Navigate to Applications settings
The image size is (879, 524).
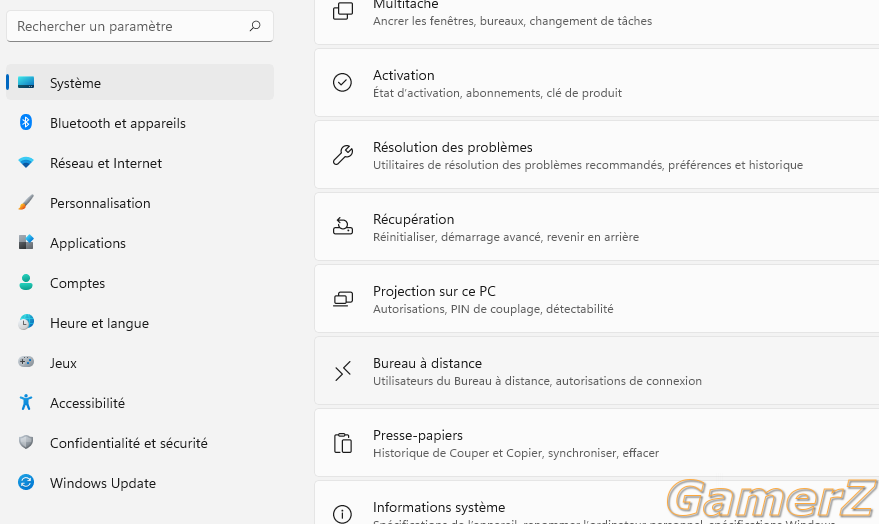coord(140,243)
